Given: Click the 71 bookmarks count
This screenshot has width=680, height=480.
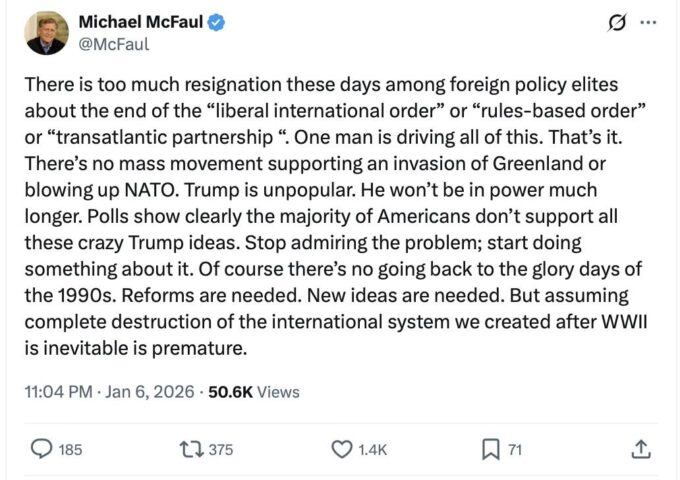Looking at the screenshot, I should tap(515, 450).
